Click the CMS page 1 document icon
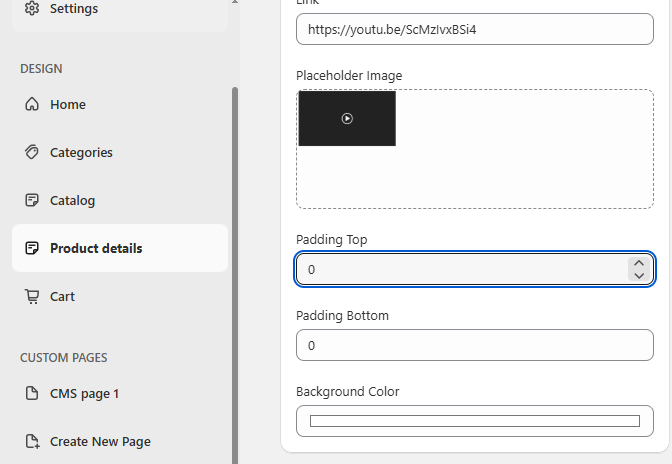This screenshot has height=464, width=672. tap(32, 393)
